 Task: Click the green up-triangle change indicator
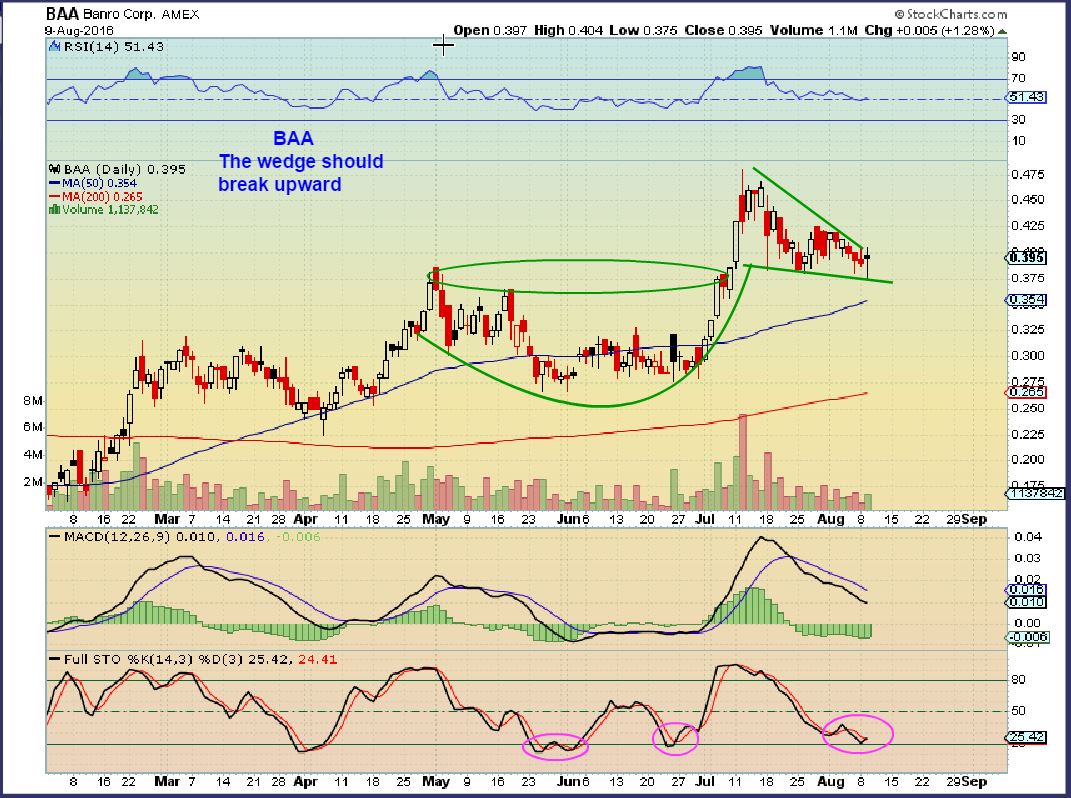[1002, 31]
